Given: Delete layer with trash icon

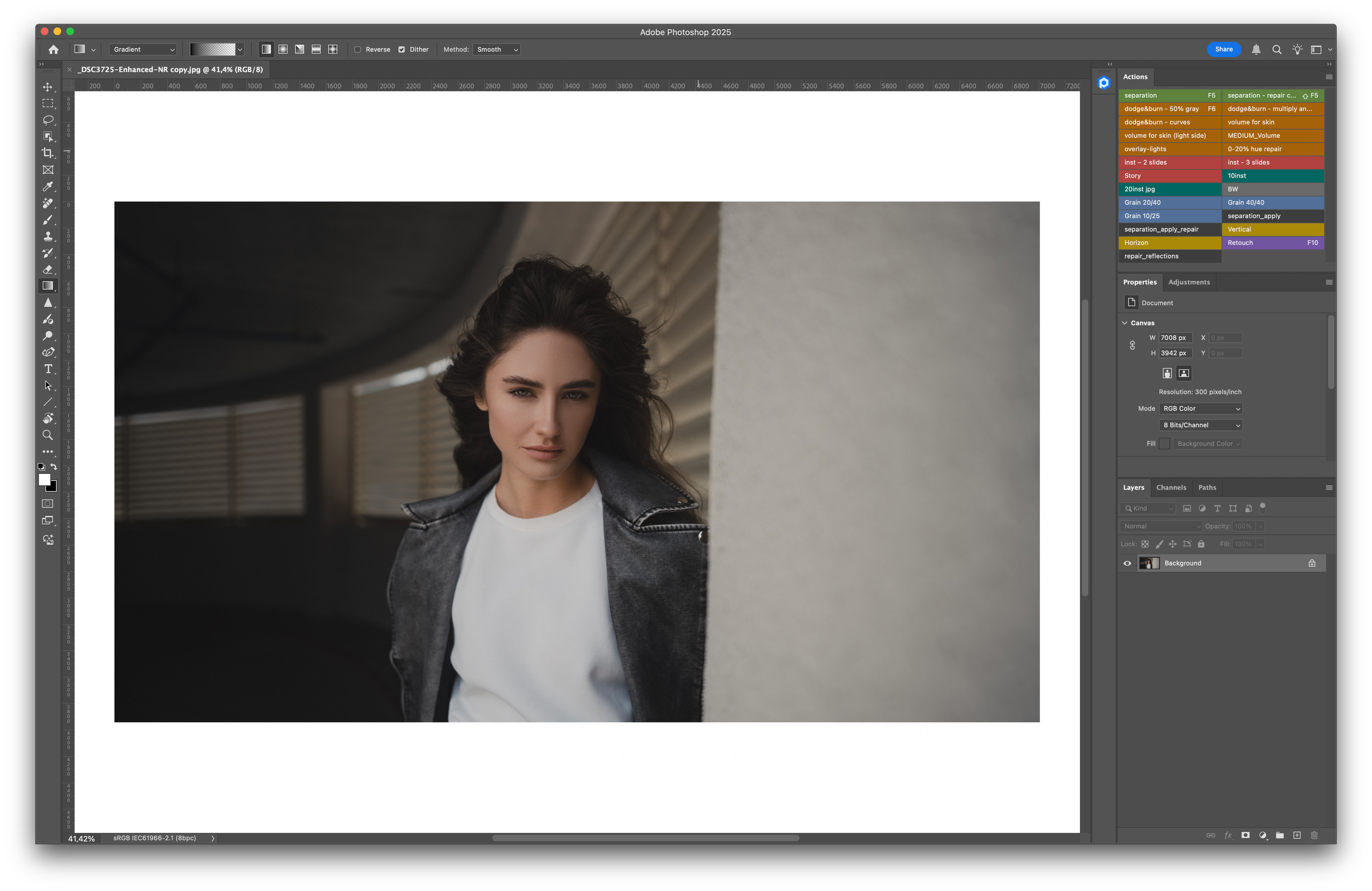Looking at the screenshot, I should tap(1314, 835).
